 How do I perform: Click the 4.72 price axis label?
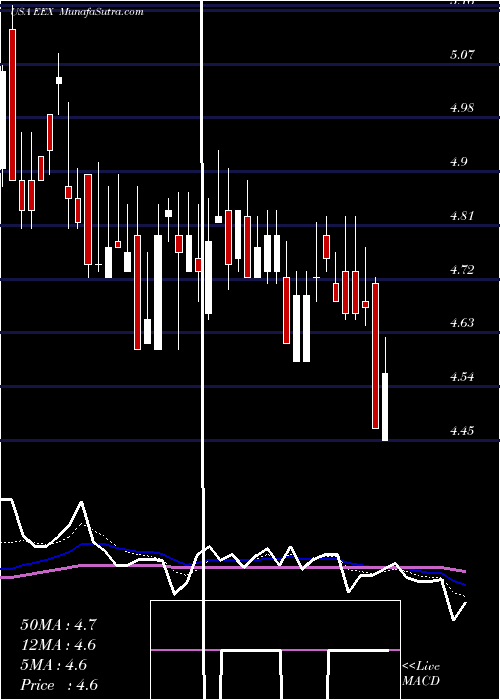coord(462,270)
